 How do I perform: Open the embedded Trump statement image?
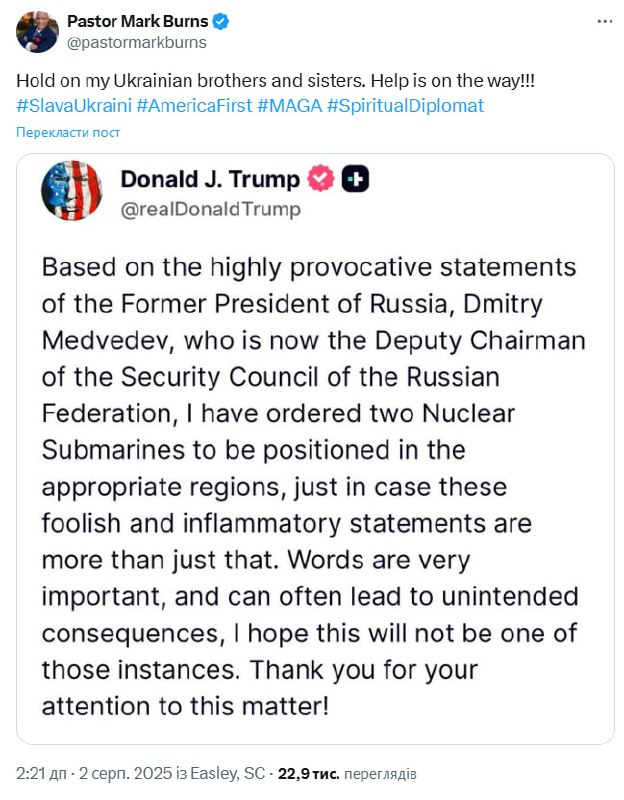[x=314, y=480]
